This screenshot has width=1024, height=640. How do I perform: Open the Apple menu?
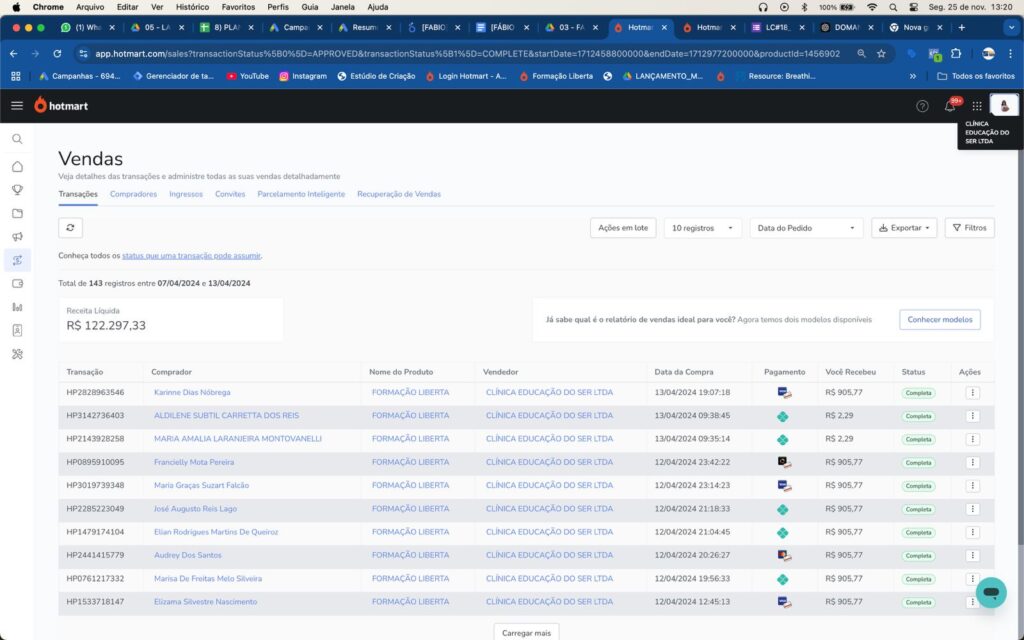tap(16, 7)
